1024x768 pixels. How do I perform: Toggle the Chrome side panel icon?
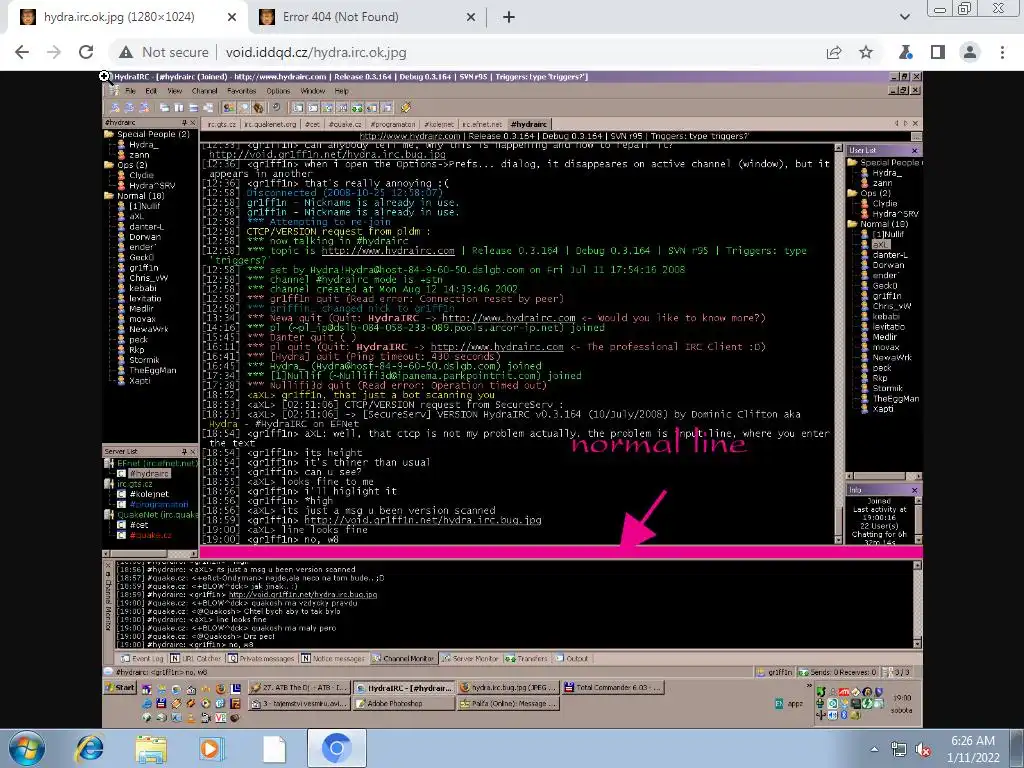(x=938, y=52)
